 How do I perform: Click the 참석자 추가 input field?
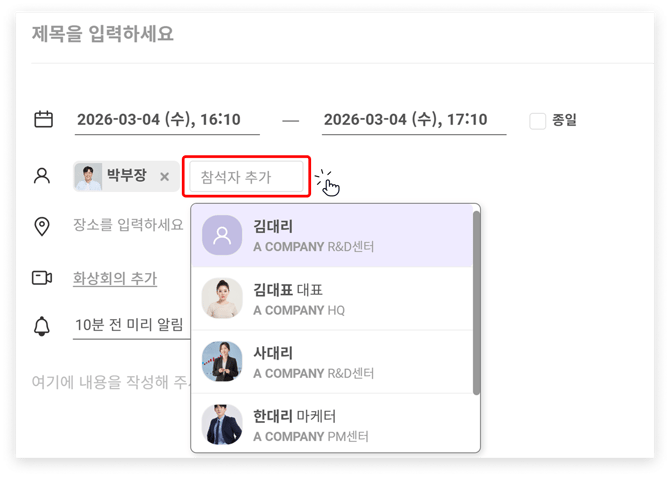(245, 177)
